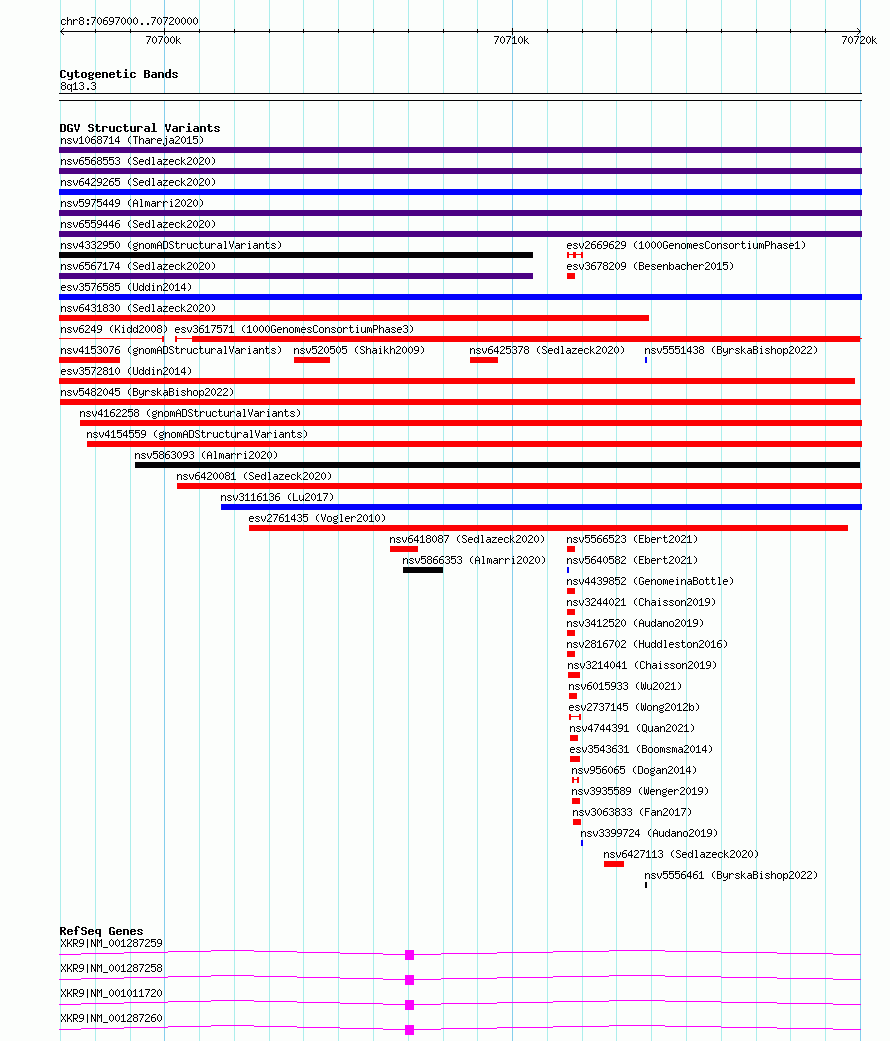The image size is (890, 1041).
Task: Open nsv3935589 (Wenger2019) variant
Action: (x=640, y=791)
